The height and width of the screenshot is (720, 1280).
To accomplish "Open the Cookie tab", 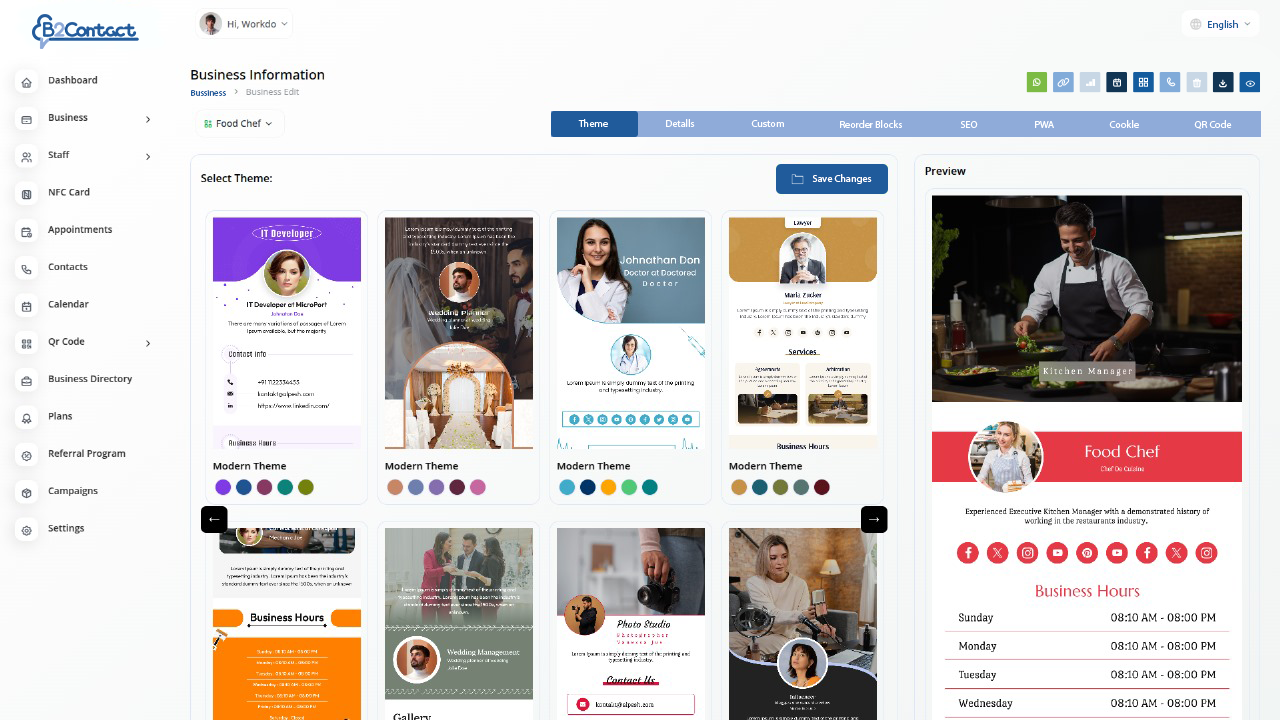I will [1124, 124].
